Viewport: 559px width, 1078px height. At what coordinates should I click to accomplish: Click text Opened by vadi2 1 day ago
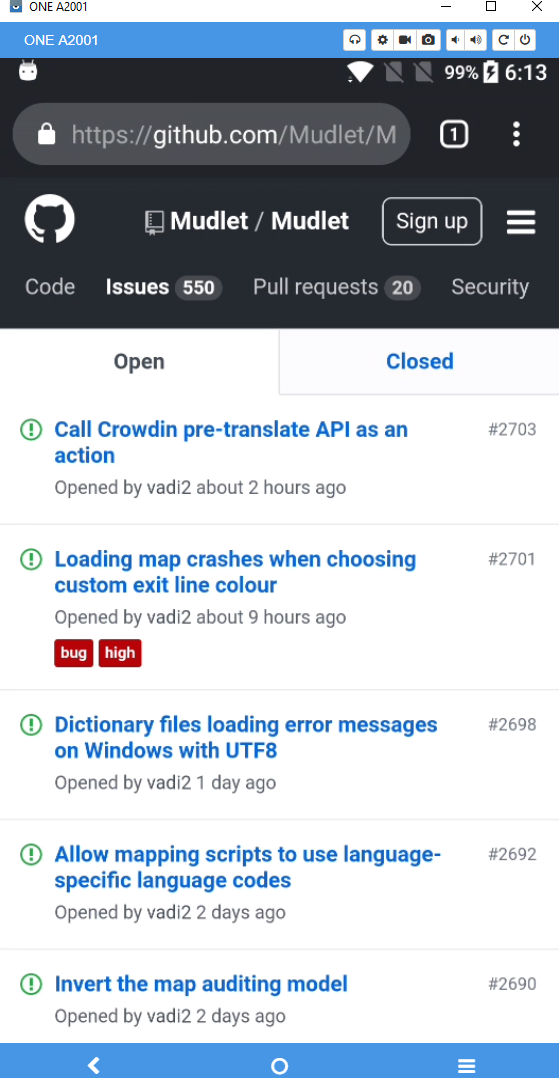click(165, 783)
